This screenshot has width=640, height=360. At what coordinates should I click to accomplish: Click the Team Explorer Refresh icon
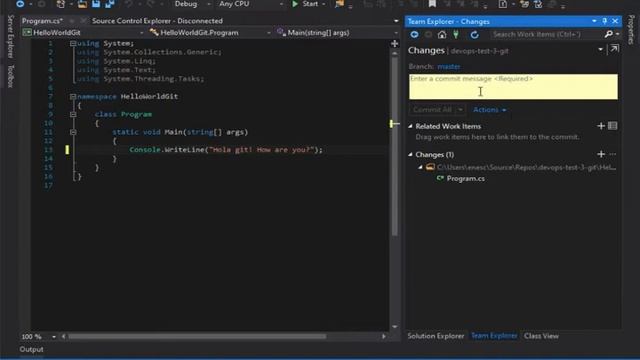point(474,35)
